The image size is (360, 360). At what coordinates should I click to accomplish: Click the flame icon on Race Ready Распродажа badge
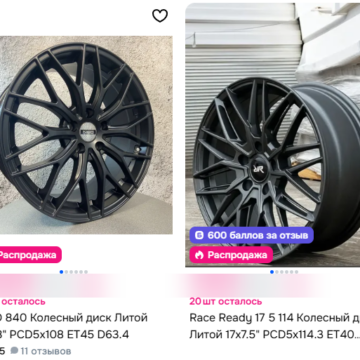[199, 255]
